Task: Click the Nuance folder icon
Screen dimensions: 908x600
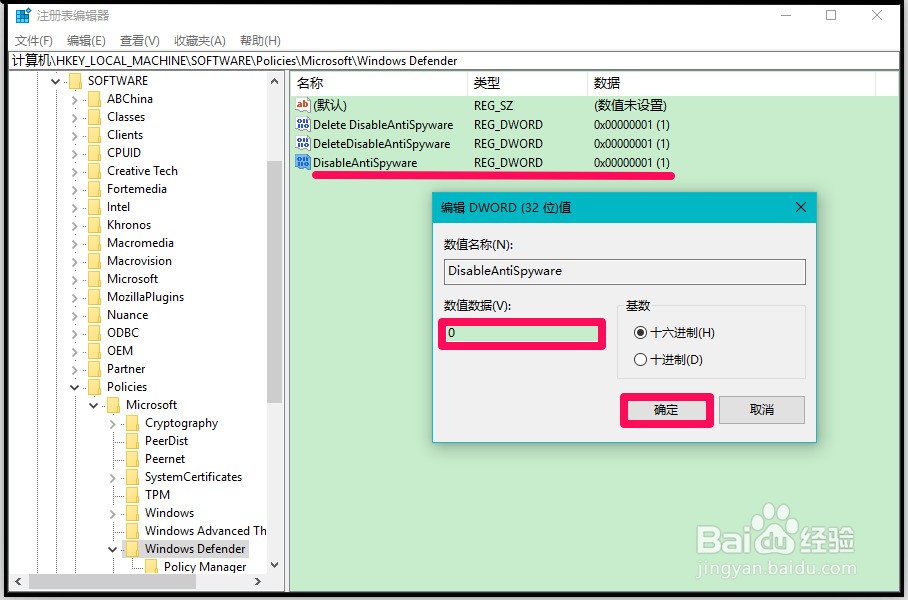Action: pyautogui.click(x=94, y=315)
